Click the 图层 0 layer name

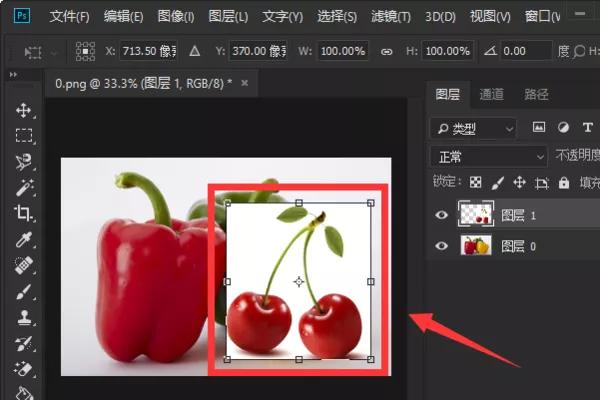tap(518, 247)
